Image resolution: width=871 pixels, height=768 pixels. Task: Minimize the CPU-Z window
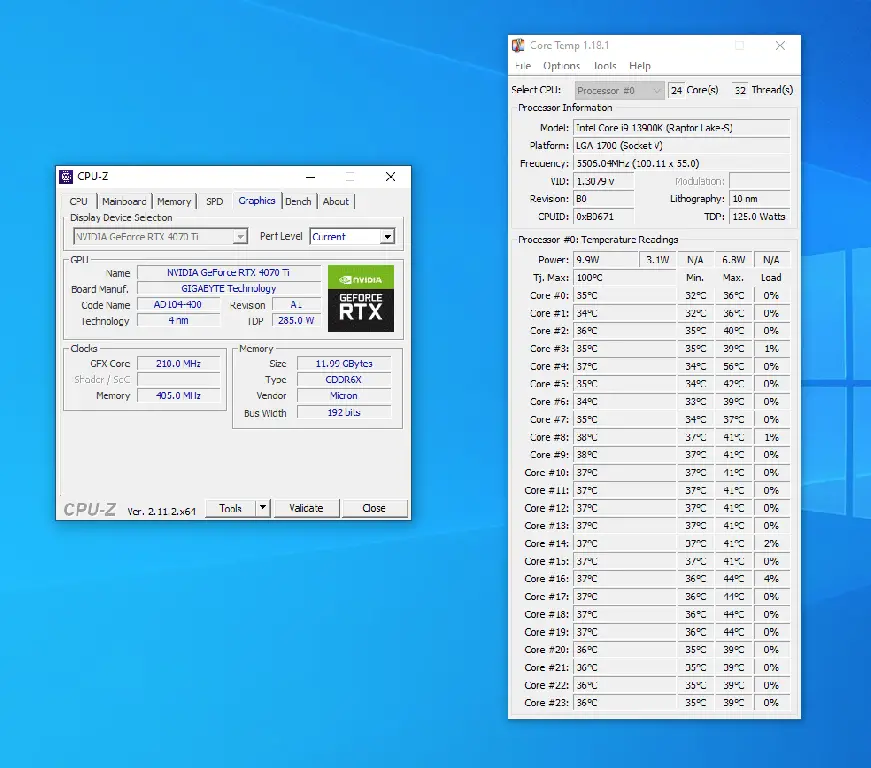[x=311, y=177]
